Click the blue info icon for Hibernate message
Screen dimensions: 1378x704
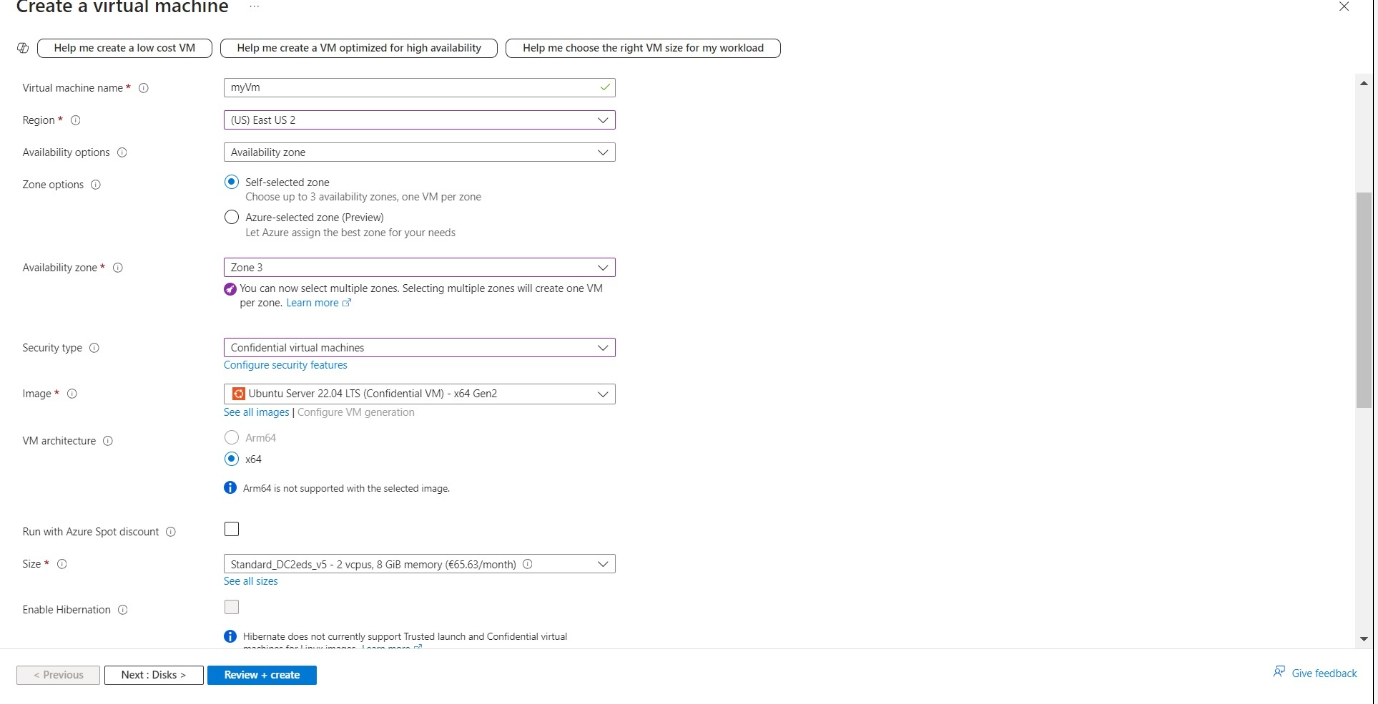230,636
